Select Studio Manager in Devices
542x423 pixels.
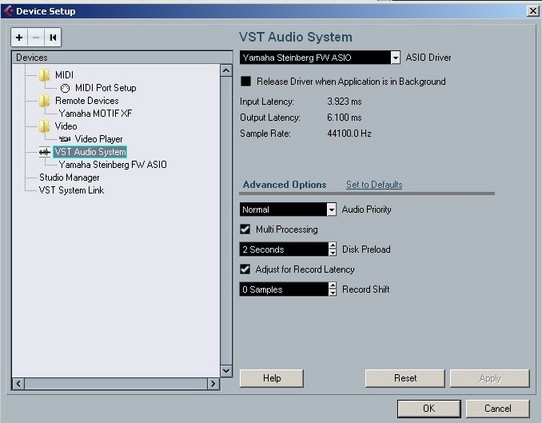(x=69, y=178)
